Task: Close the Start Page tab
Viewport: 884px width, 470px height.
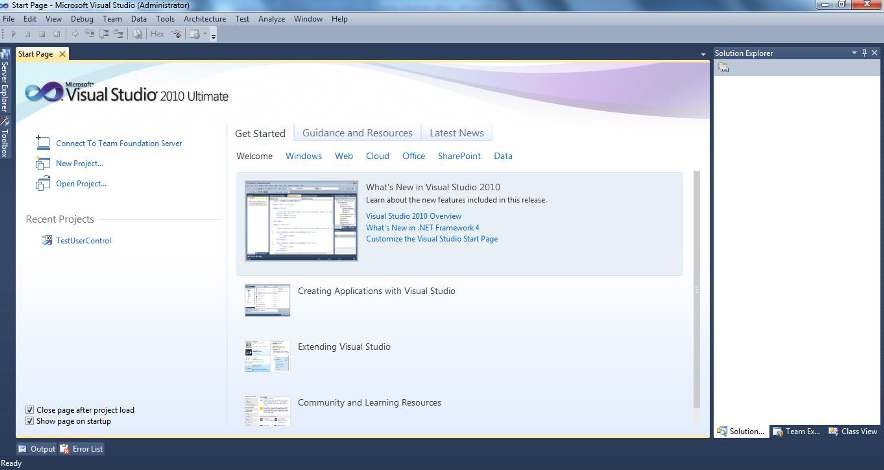Action: pos(62,54)
